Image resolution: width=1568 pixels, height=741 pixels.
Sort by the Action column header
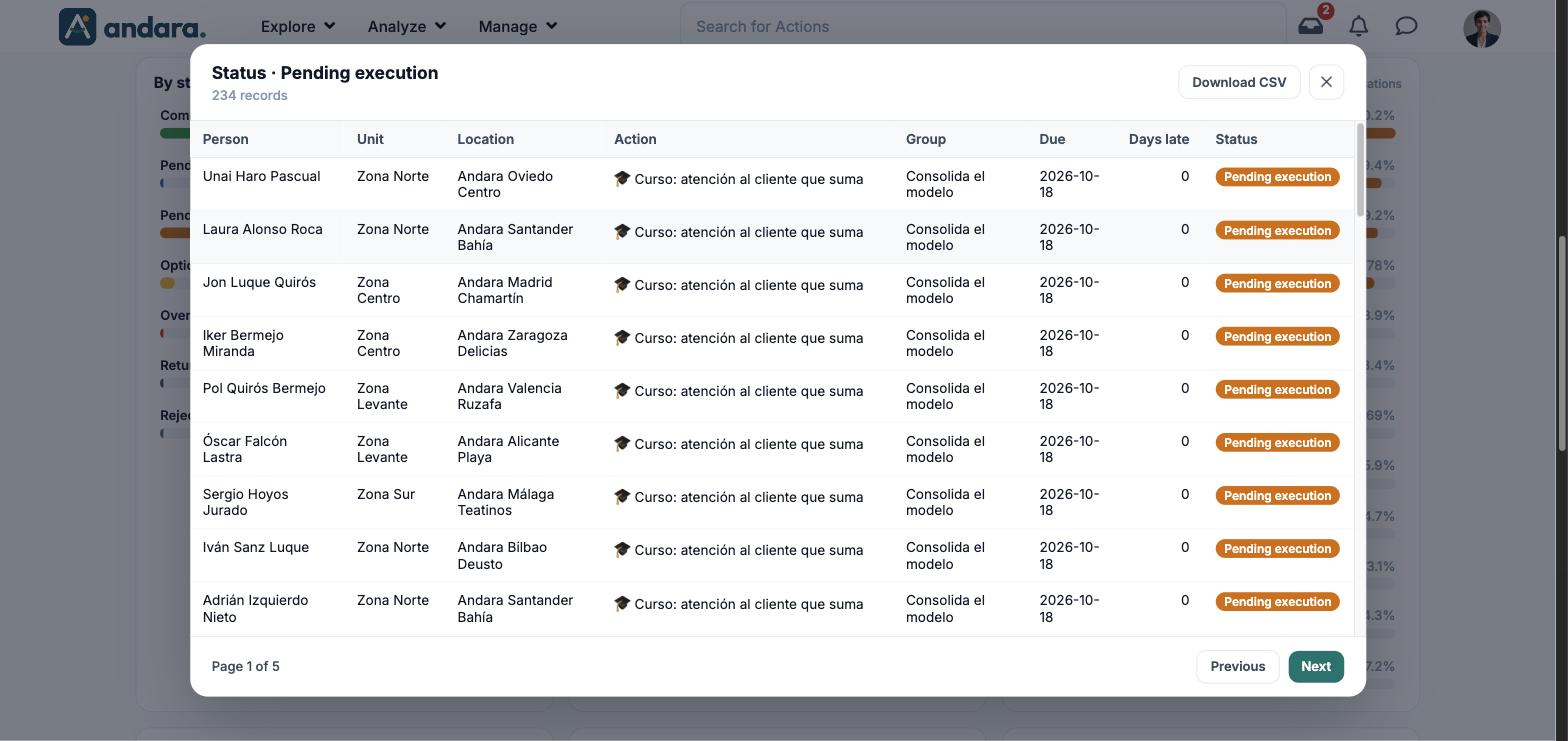tap(635, 139)
